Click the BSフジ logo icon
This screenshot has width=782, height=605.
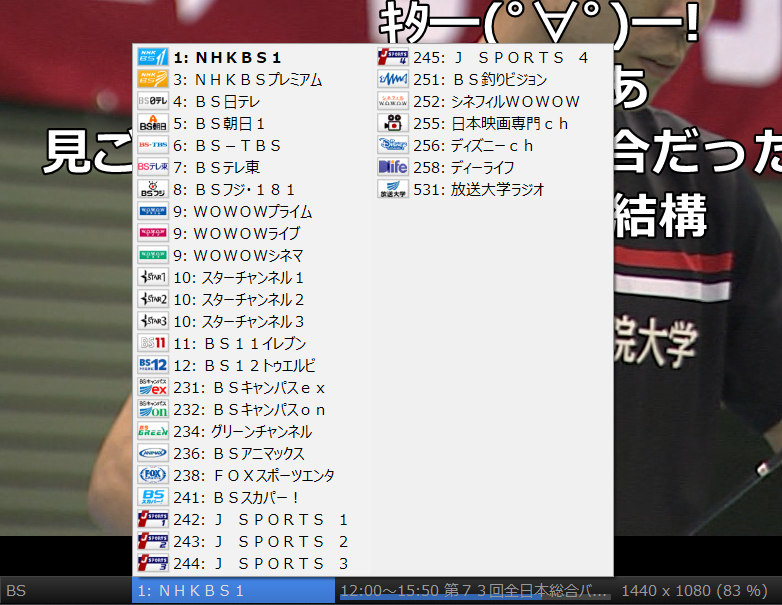153,189
